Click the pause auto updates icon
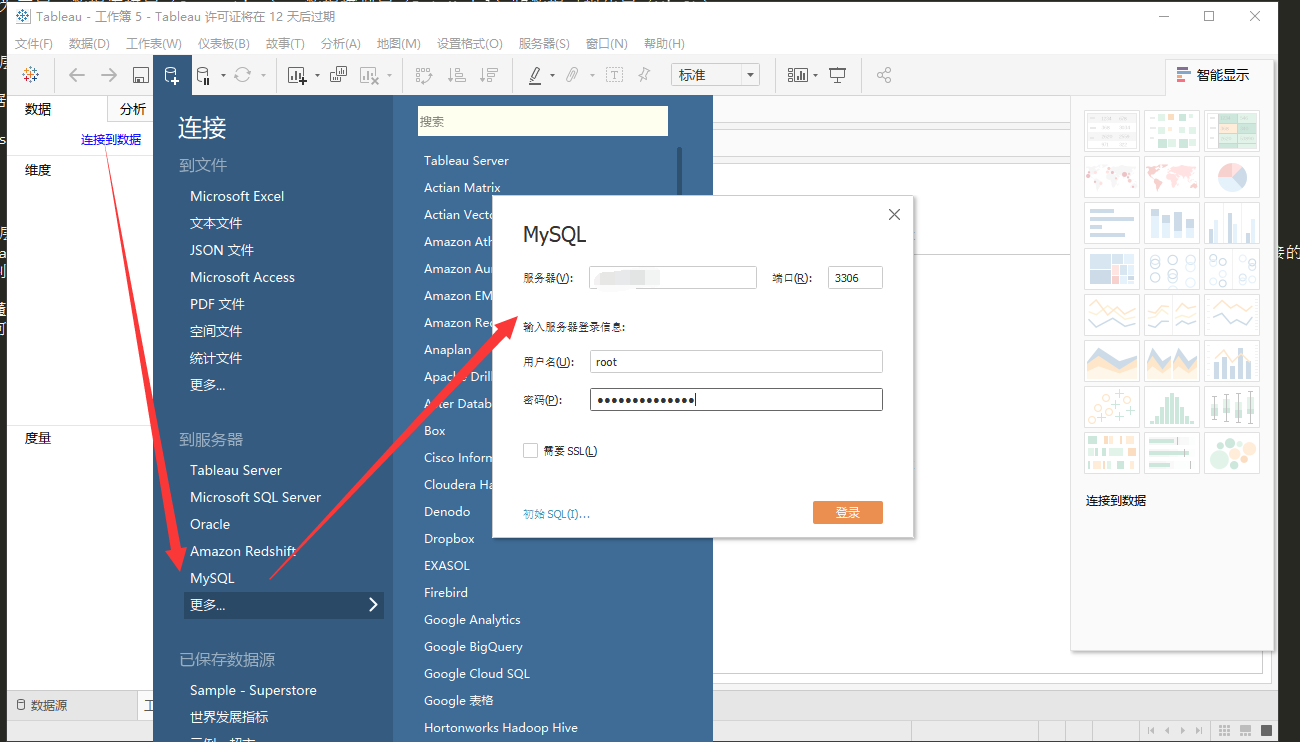The width and height of the screenshot is (1300, 742). (x=203, y=75)
